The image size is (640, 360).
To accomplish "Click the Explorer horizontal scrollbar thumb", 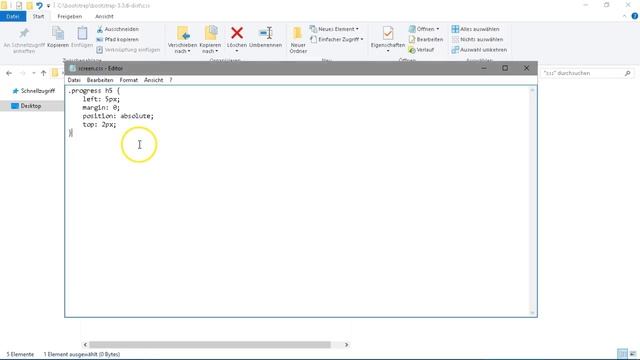I will point(210,345).
